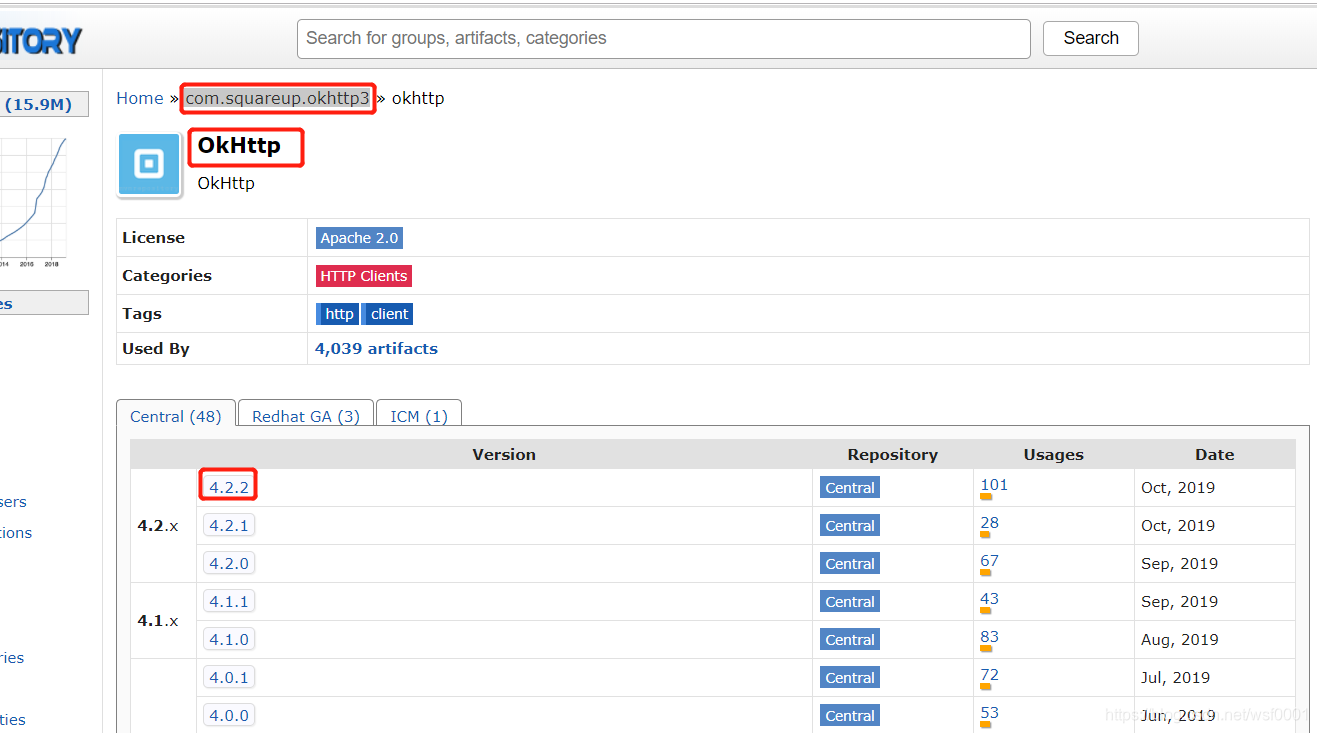This screenshot has height=733, width=1317.
Task: Open the 28 usages link
Action: pyautogui.click(x=989, y=523)
